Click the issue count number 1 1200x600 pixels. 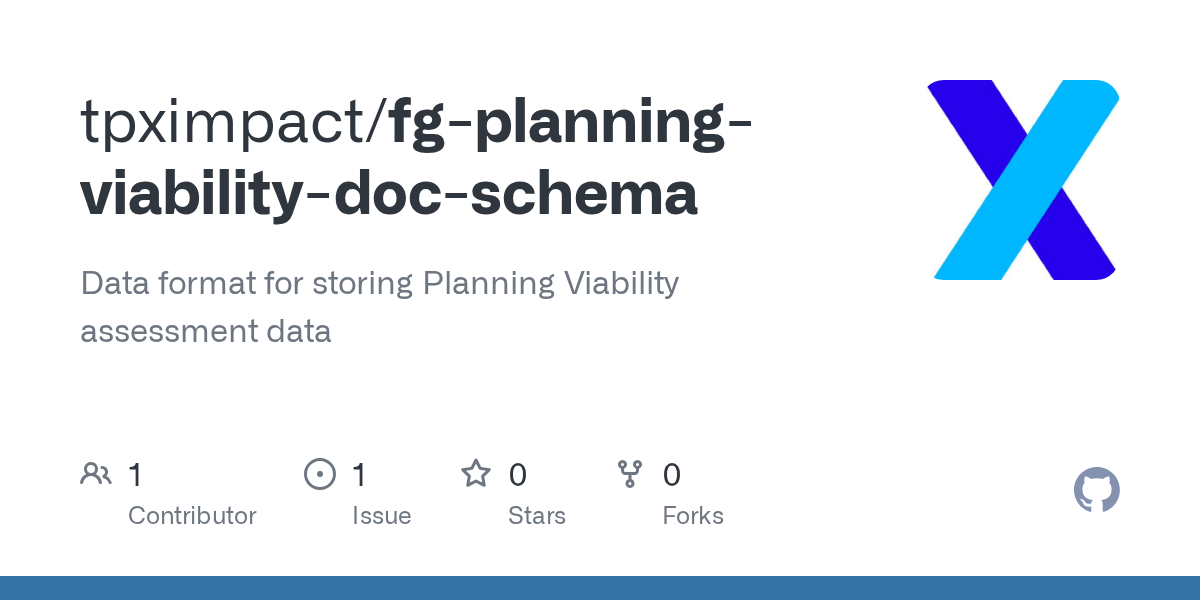[x=359, y=474]
